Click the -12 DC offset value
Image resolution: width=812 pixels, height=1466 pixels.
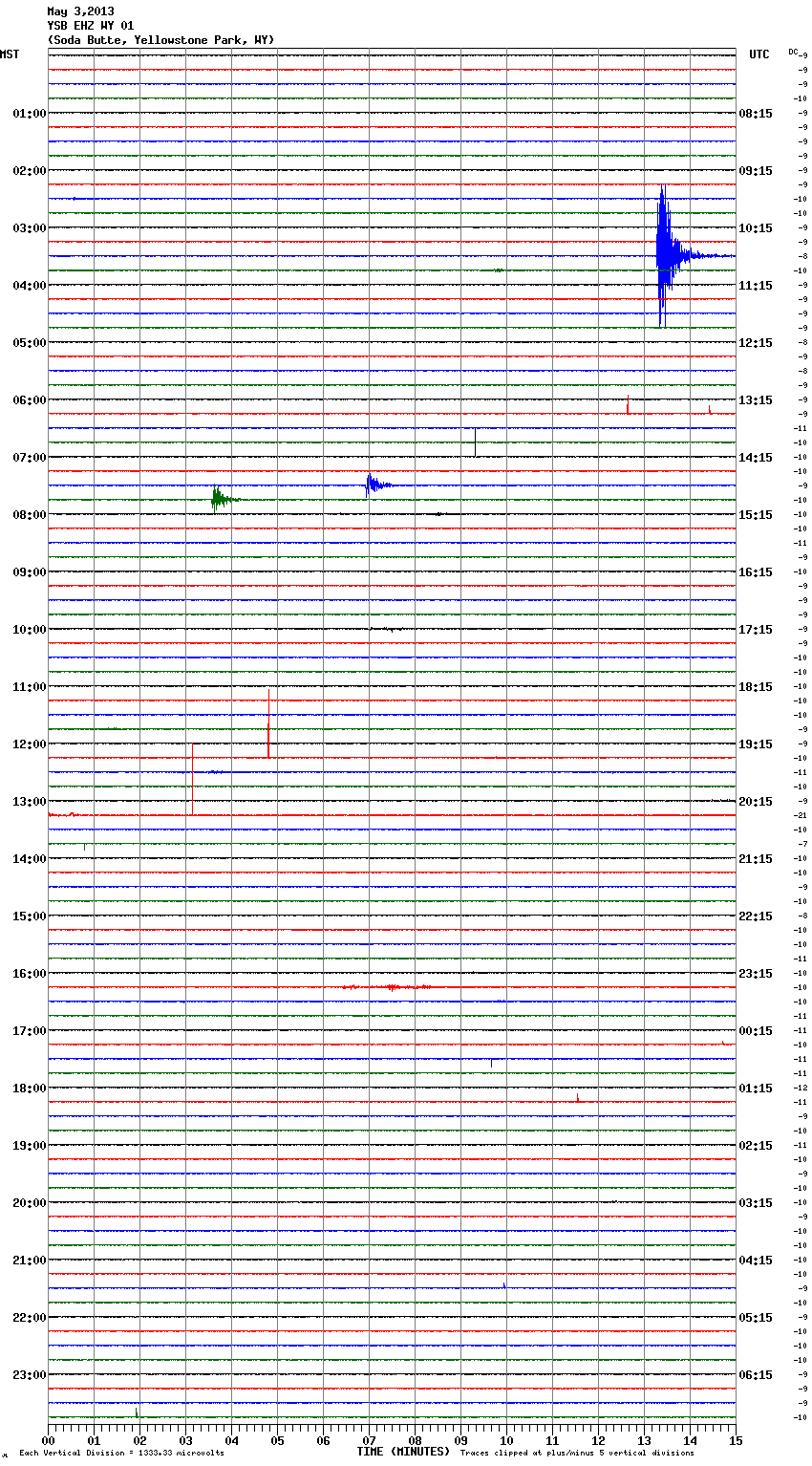point(801,1088)
